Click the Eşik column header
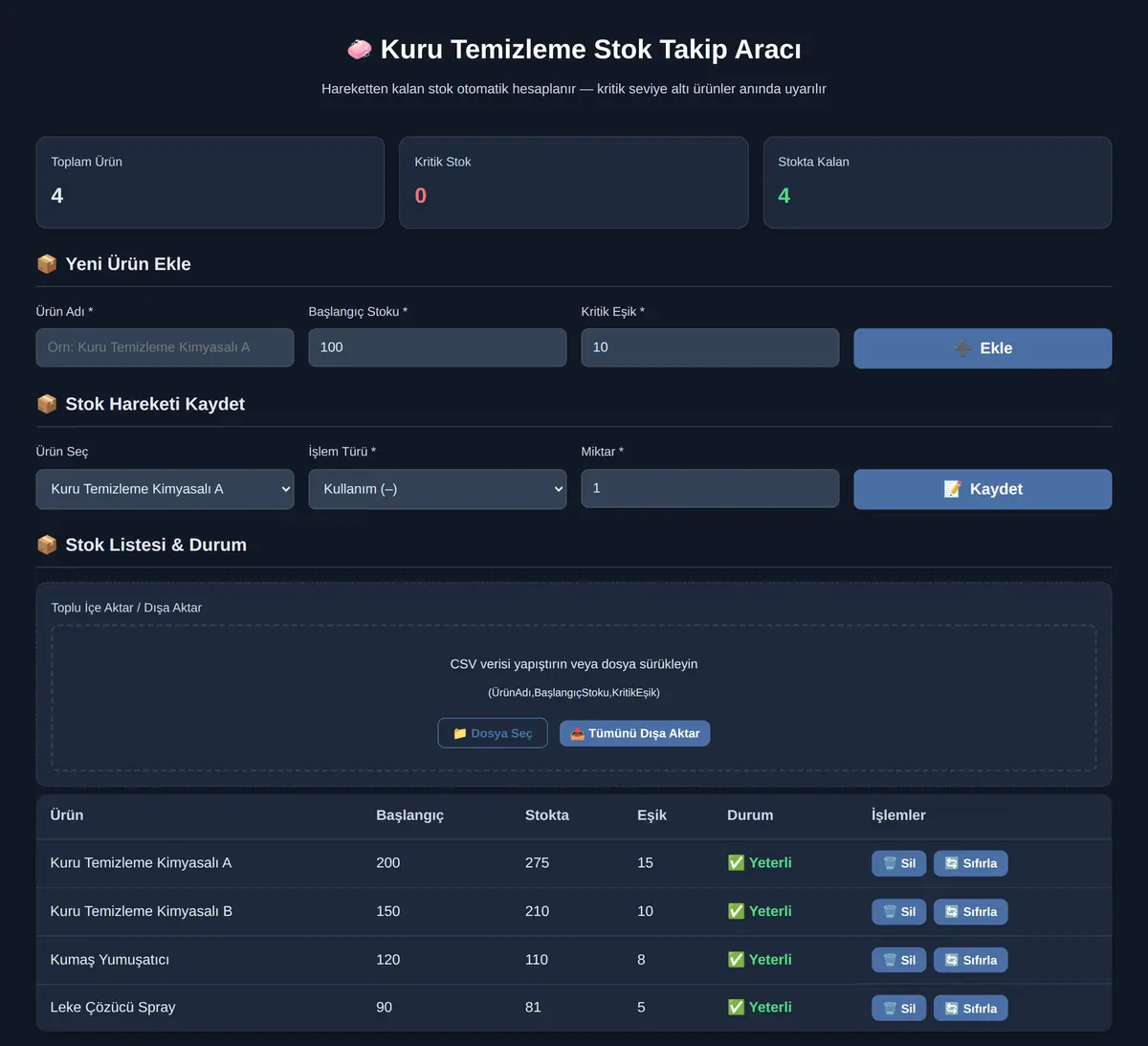 click(x=651, y=815)
